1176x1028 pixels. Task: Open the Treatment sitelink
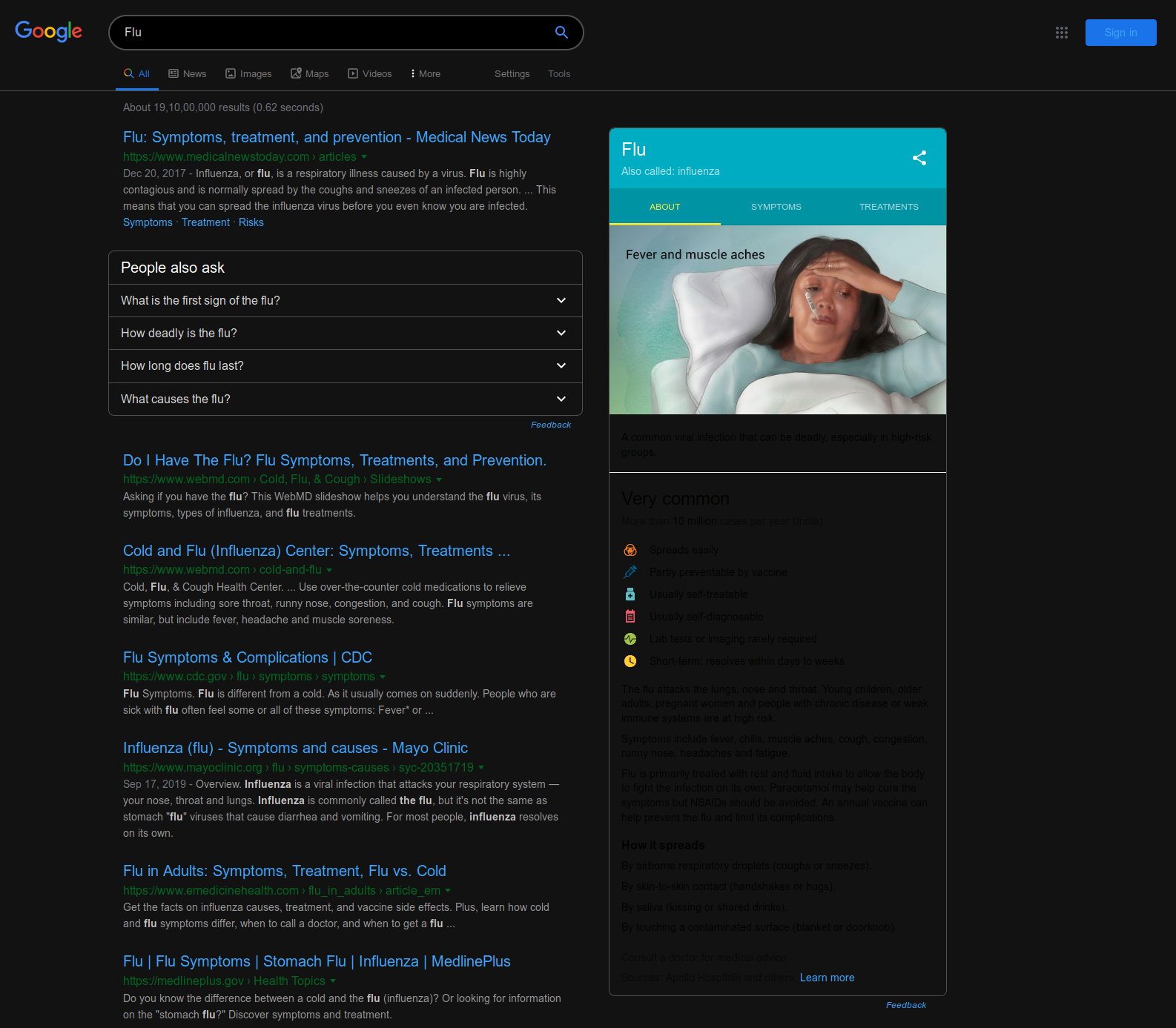(x=205, y=222)
